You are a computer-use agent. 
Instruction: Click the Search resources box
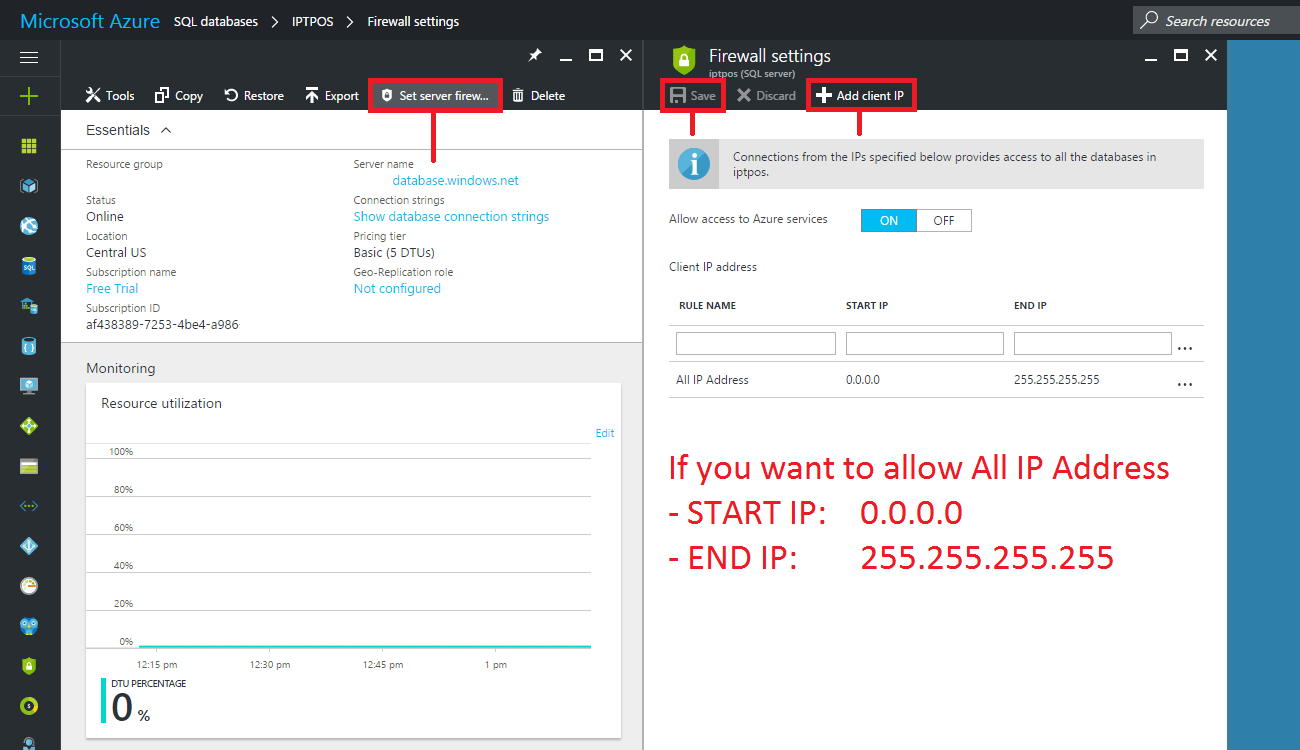tap(1216, 20)
